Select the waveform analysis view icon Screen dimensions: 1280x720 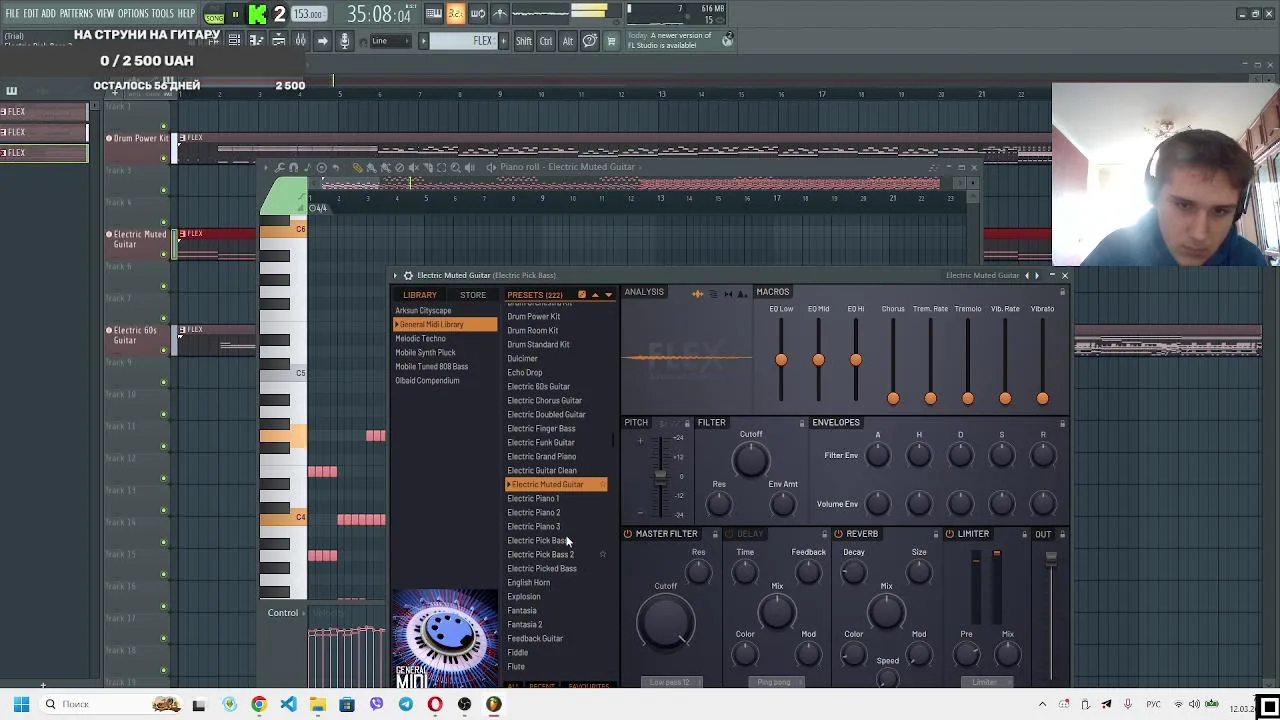[x=698, y=293]
